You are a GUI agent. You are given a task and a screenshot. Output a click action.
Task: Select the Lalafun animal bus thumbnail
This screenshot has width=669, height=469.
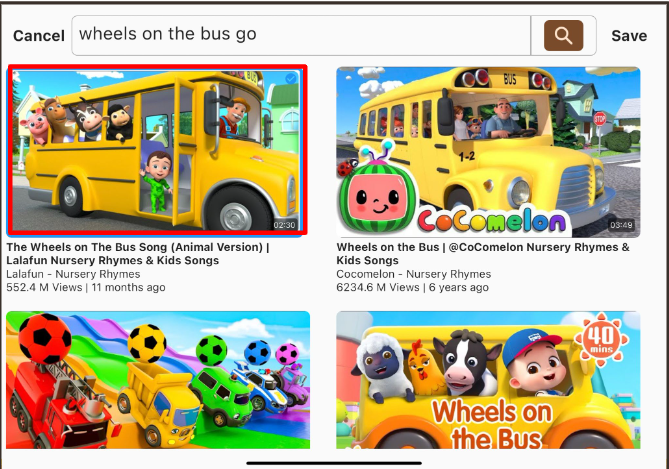(157, 150)
